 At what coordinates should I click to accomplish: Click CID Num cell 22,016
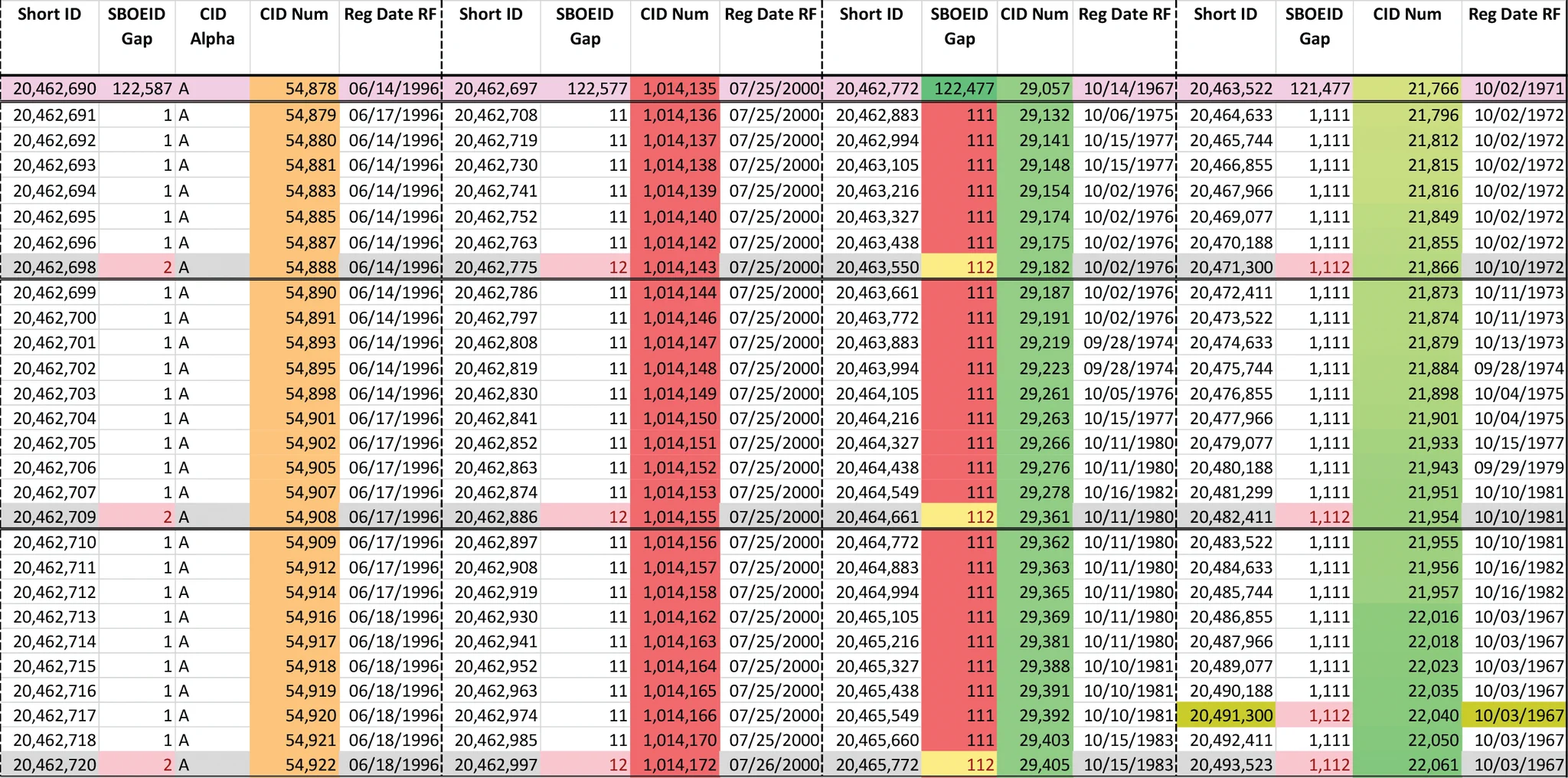(1407, 617)
